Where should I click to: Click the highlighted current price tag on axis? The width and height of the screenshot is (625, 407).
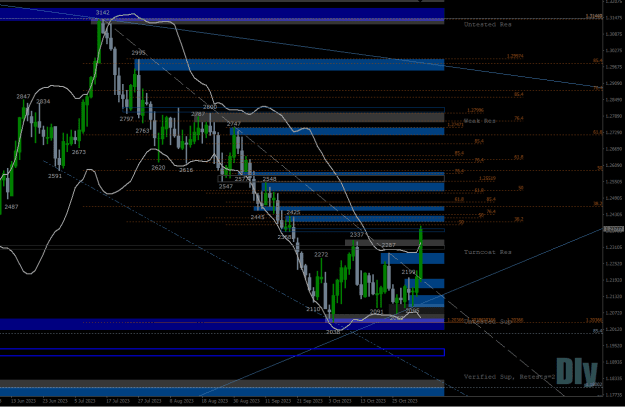[614, 229]
